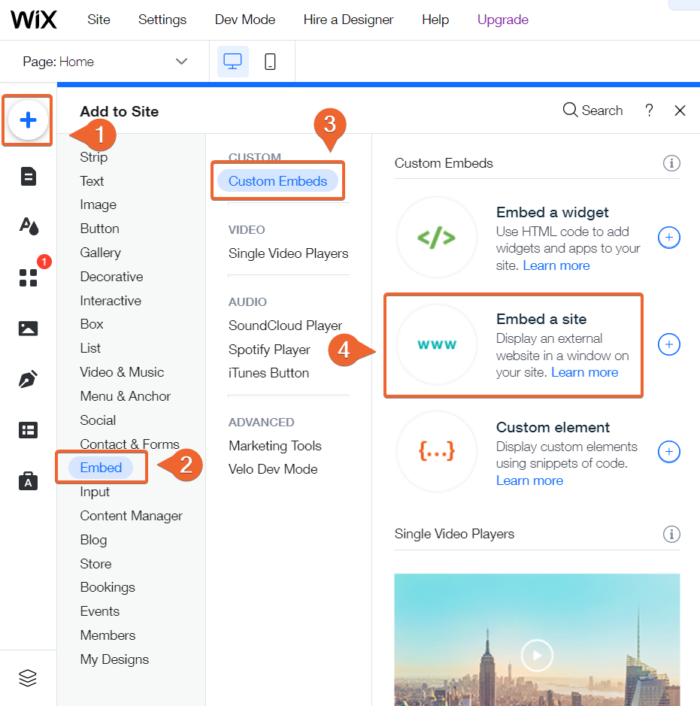Screen dimensions: 700x706
Task: Open the Add Apps sidebar icon
Action: 28,277
